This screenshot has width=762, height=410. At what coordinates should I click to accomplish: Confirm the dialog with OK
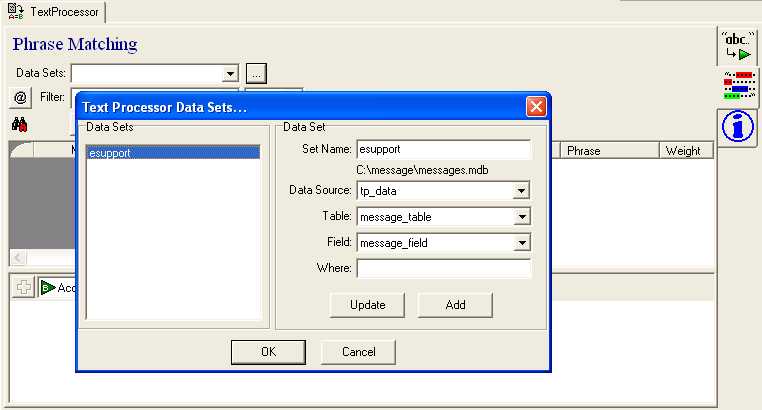tap(268, 352)
